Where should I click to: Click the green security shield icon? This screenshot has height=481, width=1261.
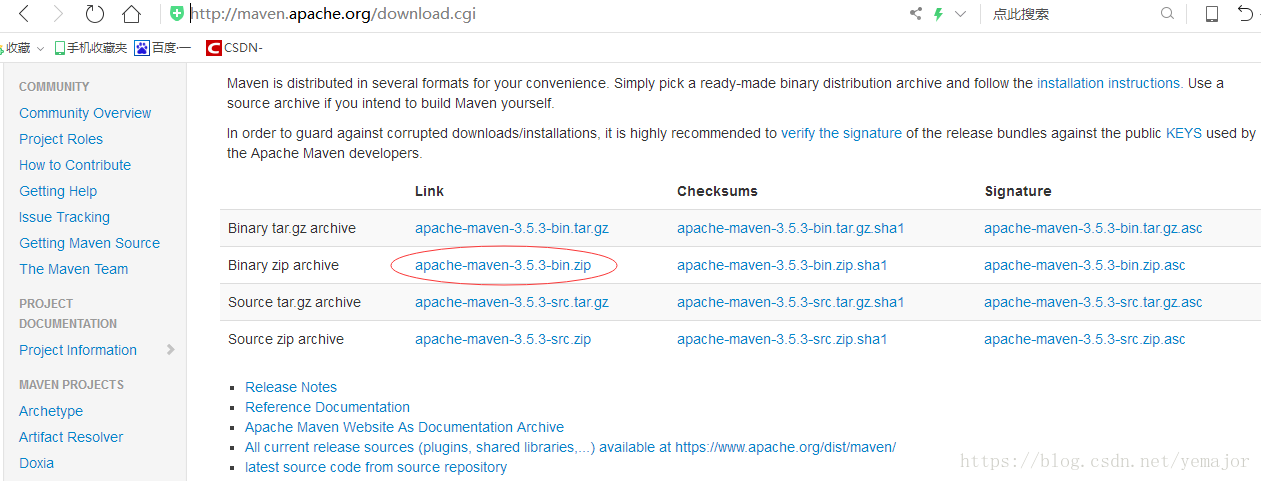pyautogui.click(x=177, y=14)
